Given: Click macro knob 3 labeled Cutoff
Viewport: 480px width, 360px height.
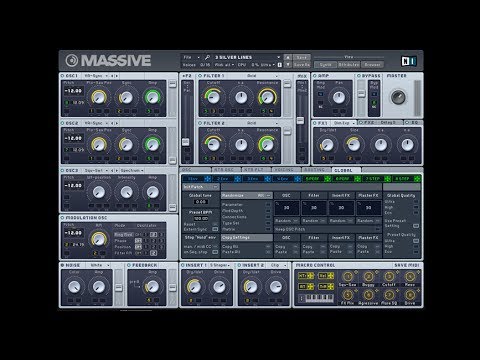Looking at the screenshot, I should [x=389, y=277].
